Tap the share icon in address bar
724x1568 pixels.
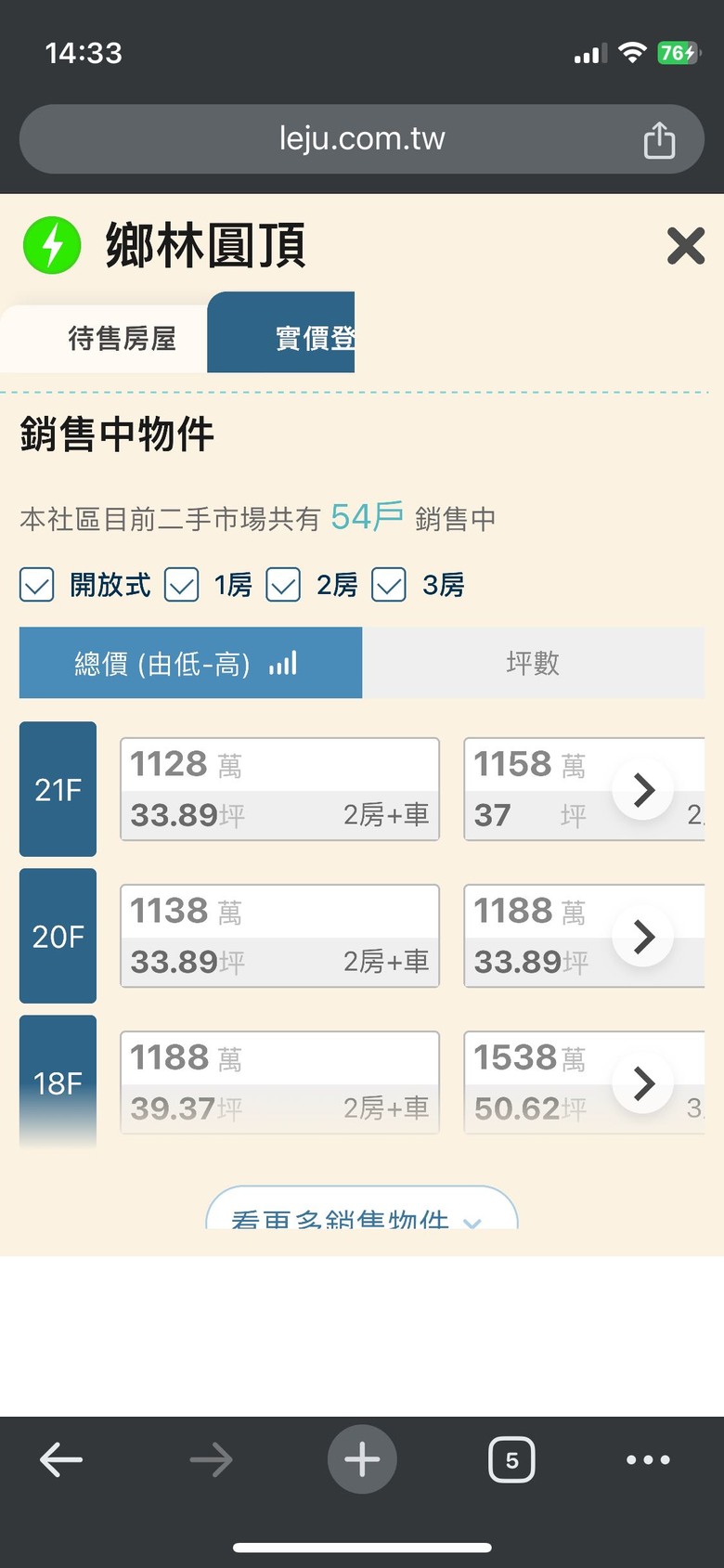coord(659,140)
